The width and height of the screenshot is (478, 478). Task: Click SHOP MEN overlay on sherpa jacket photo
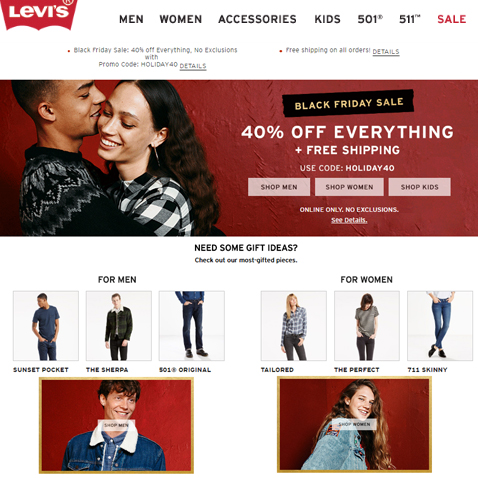tap(116, 425)
